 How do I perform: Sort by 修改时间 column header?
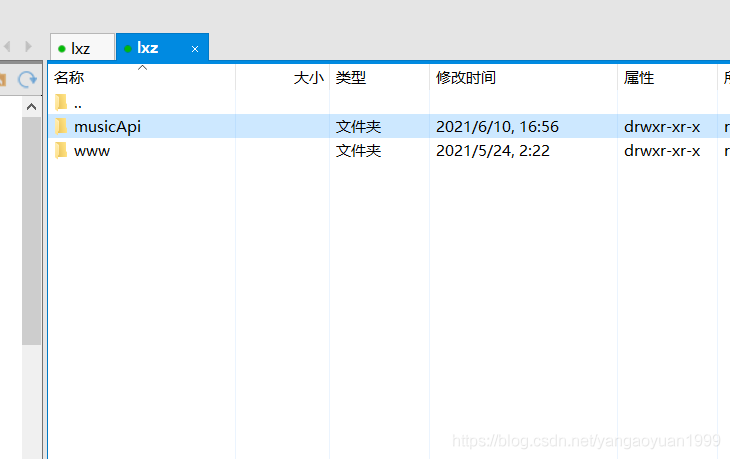[x=524, y=77]
